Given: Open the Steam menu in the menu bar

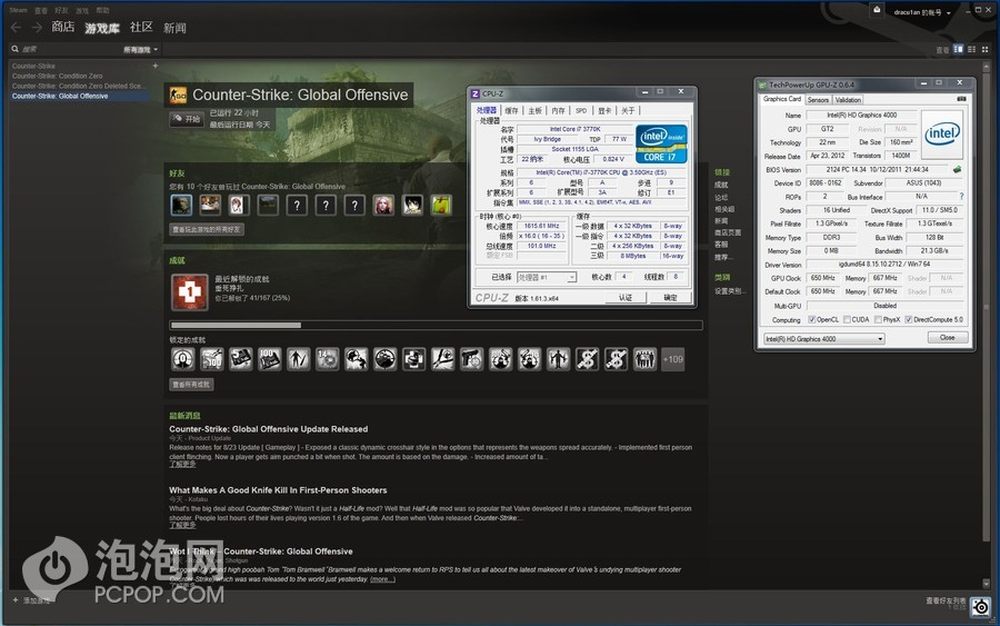Looking at the screenshot, I should 18,10.
